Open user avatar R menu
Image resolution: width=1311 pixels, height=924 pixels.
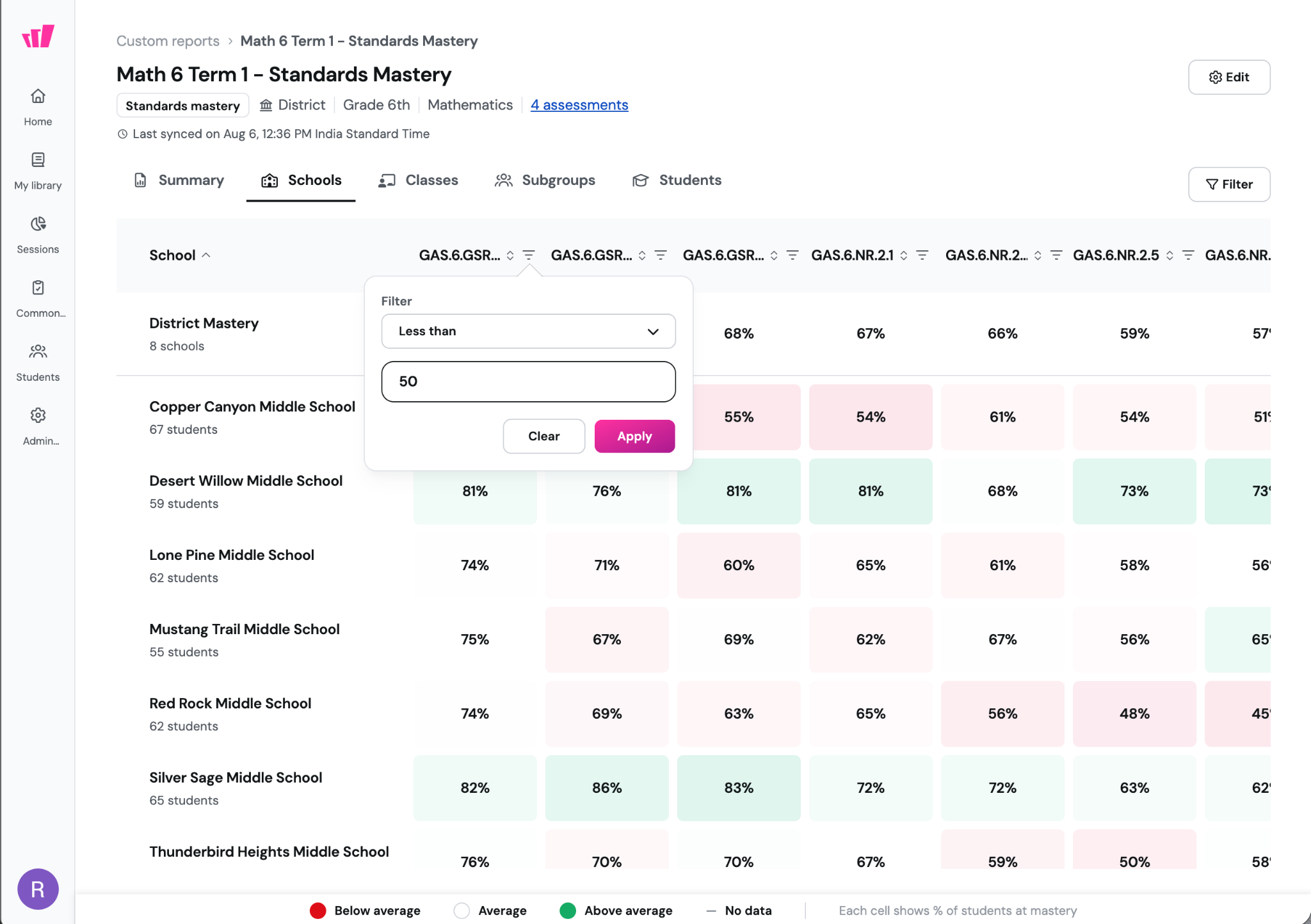point(38,889)
